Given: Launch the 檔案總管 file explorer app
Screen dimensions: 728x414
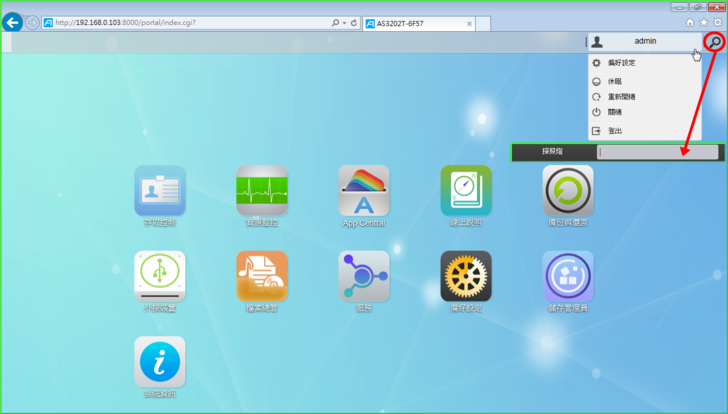Looking at the screenshot, I should (262, 275).
